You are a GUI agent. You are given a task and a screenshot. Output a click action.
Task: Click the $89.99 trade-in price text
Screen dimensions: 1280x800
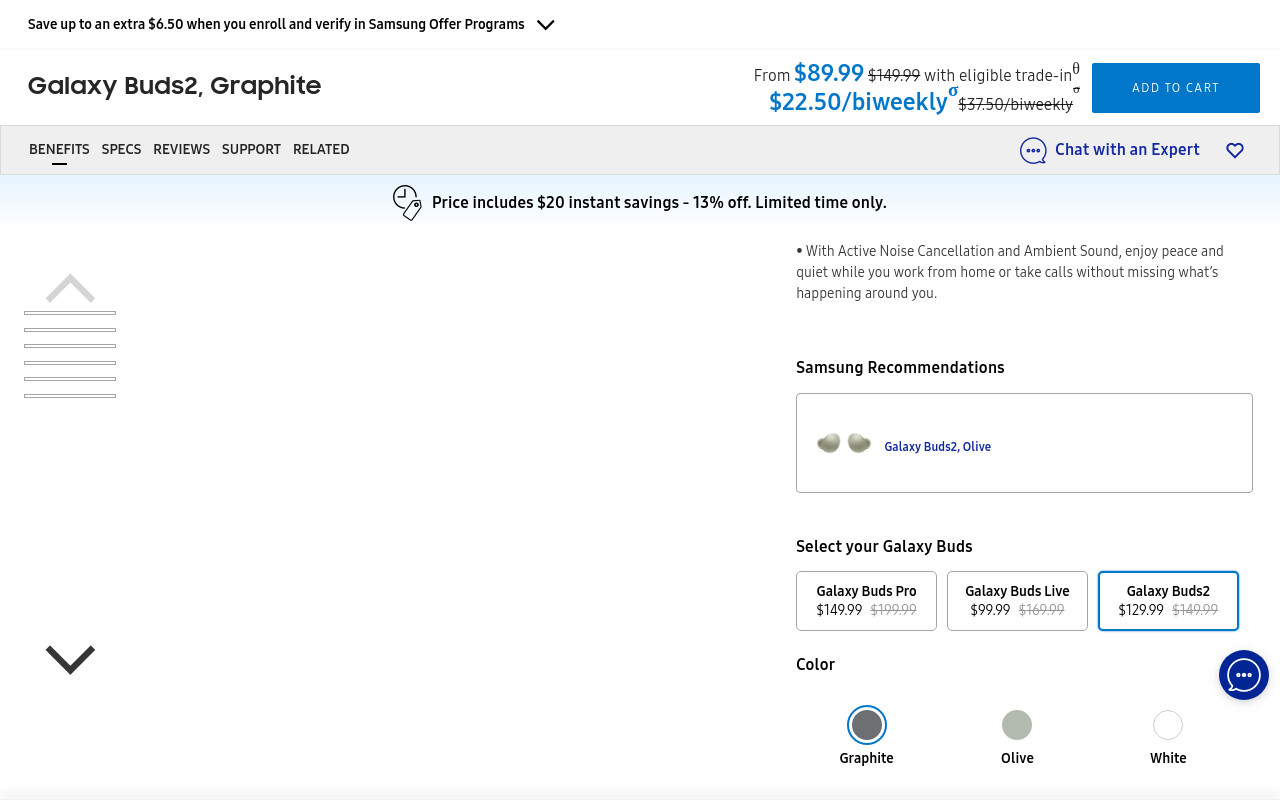pos(829,73)
